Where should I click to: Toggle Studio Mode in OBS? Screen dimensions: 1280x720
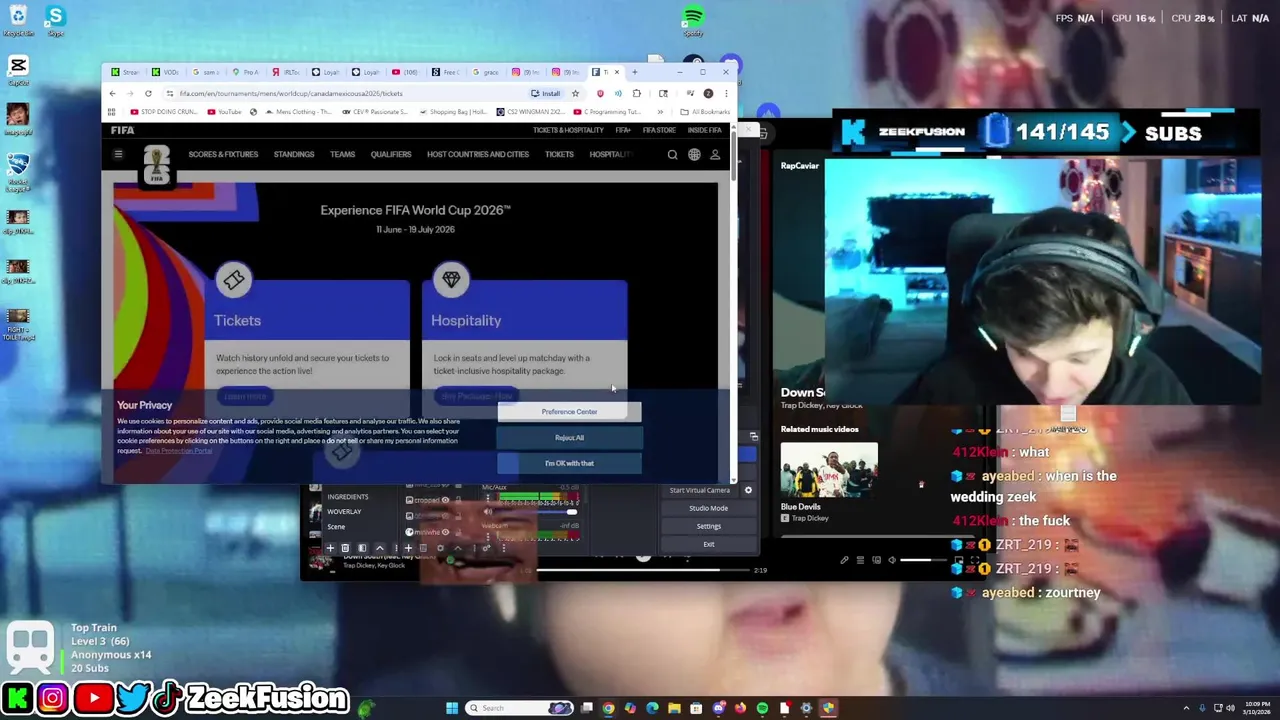(708, 508)
